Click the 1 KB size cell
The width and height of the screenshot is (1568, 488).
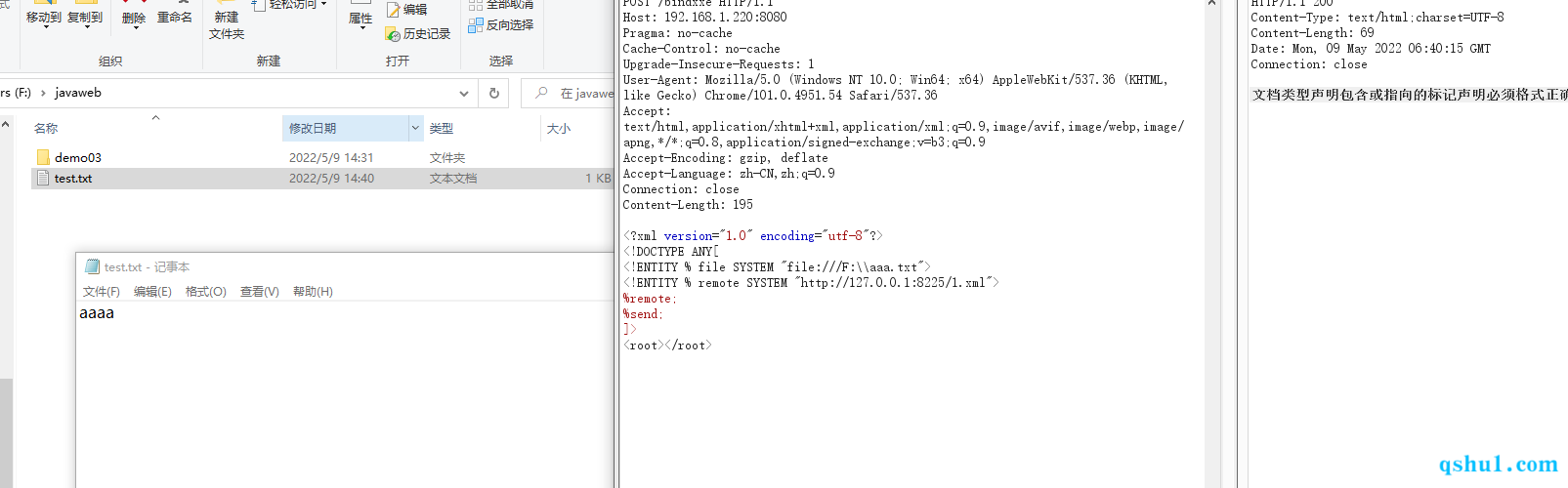[x=598, y=179]
